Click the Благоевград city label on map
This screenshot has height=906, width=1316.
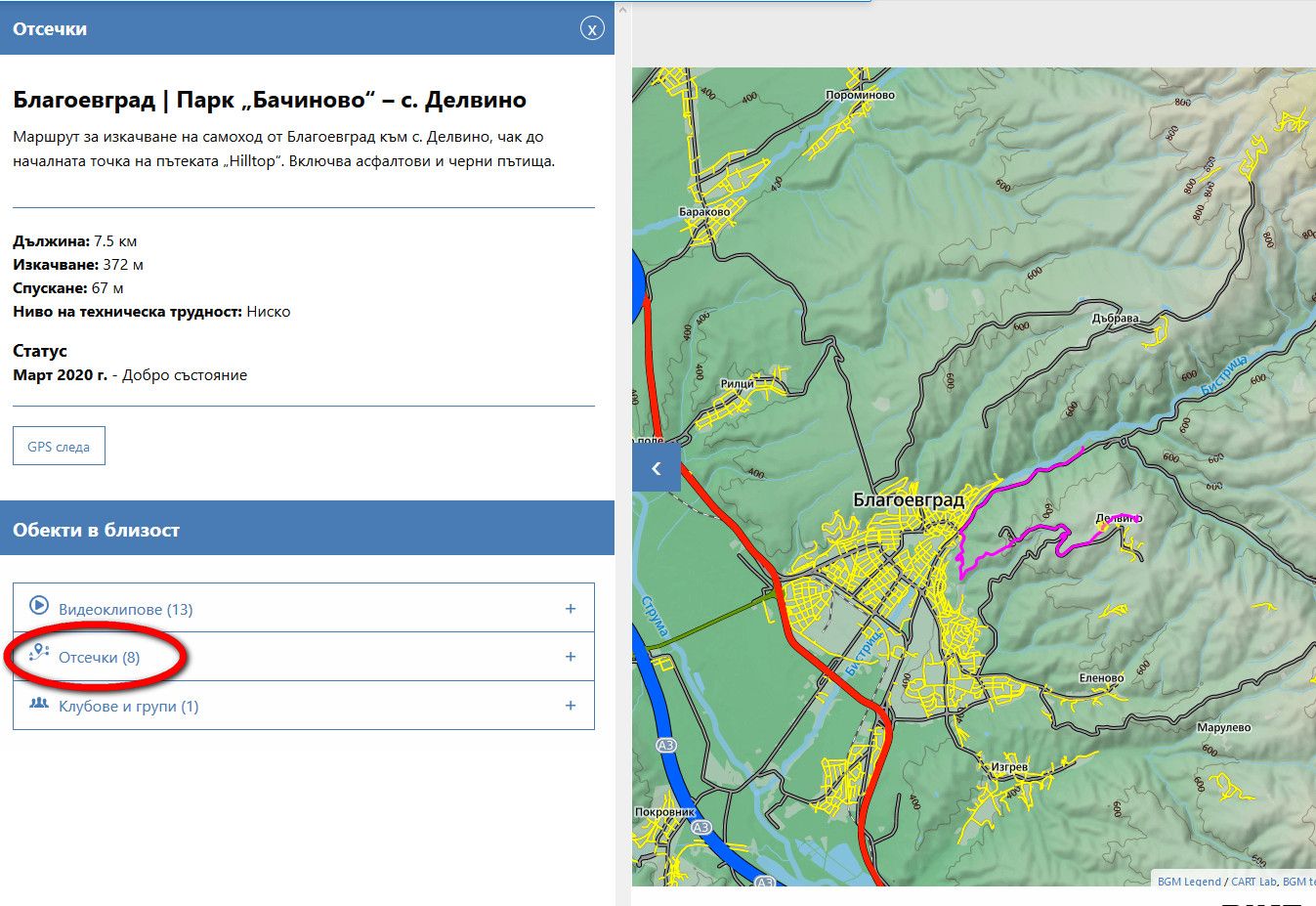[x=908, y=499]
